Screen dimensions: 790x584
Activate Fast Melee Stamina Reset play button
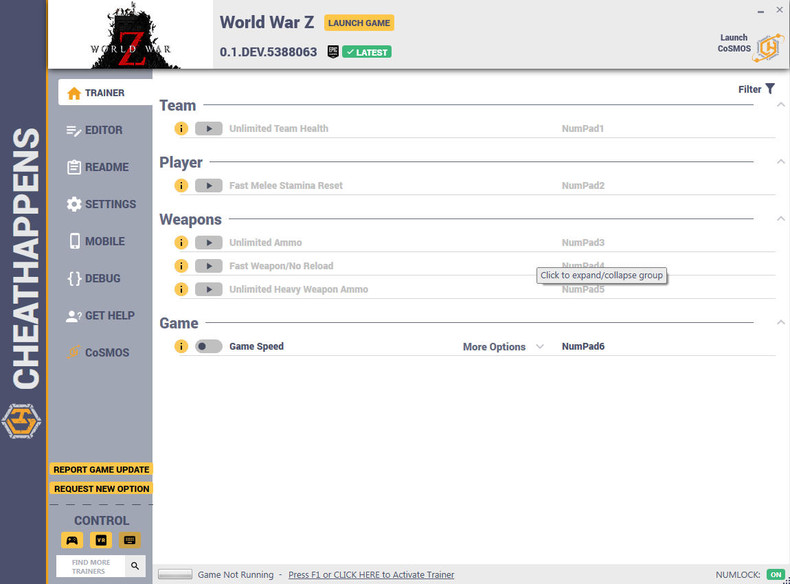(209, 185)
